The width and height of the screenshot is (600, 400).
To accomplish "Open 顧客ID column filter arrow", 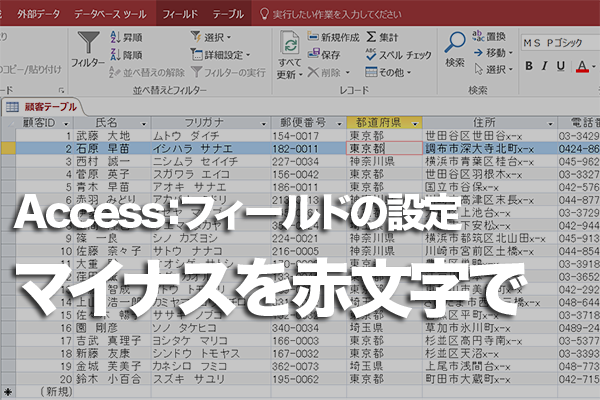I will point(66,124).
